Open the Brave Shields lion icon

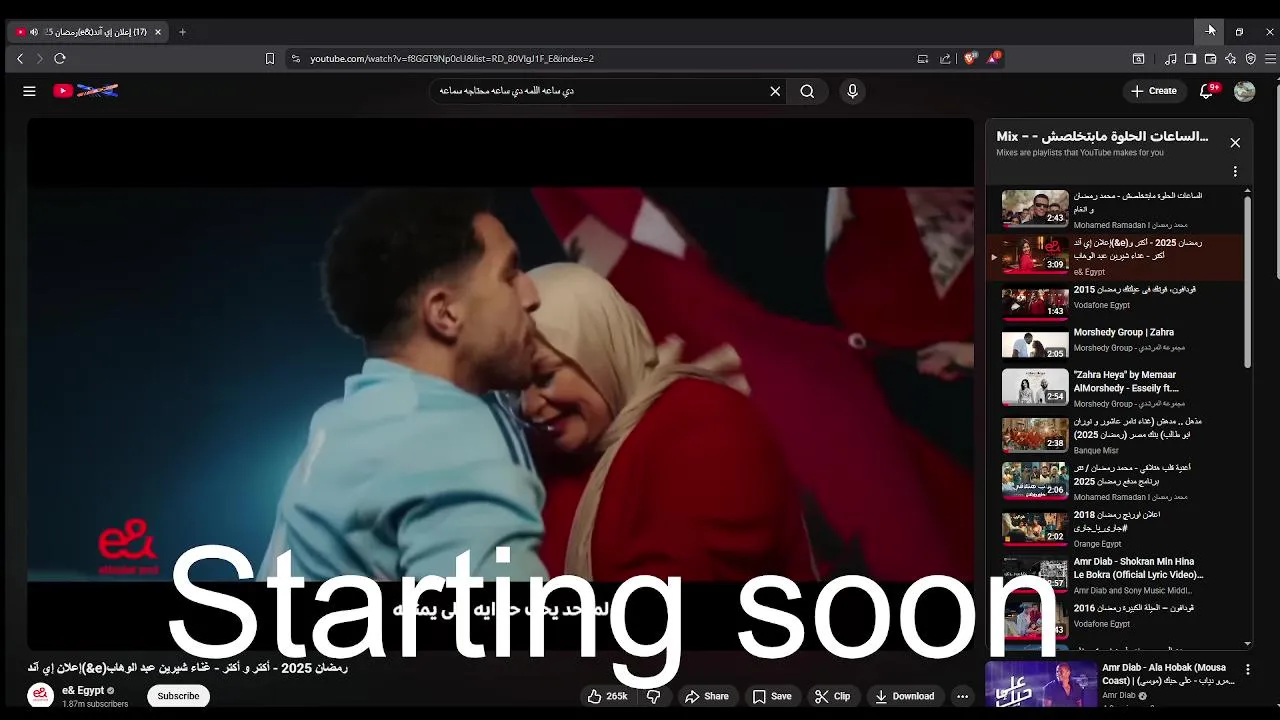click(x=969, y=59)
